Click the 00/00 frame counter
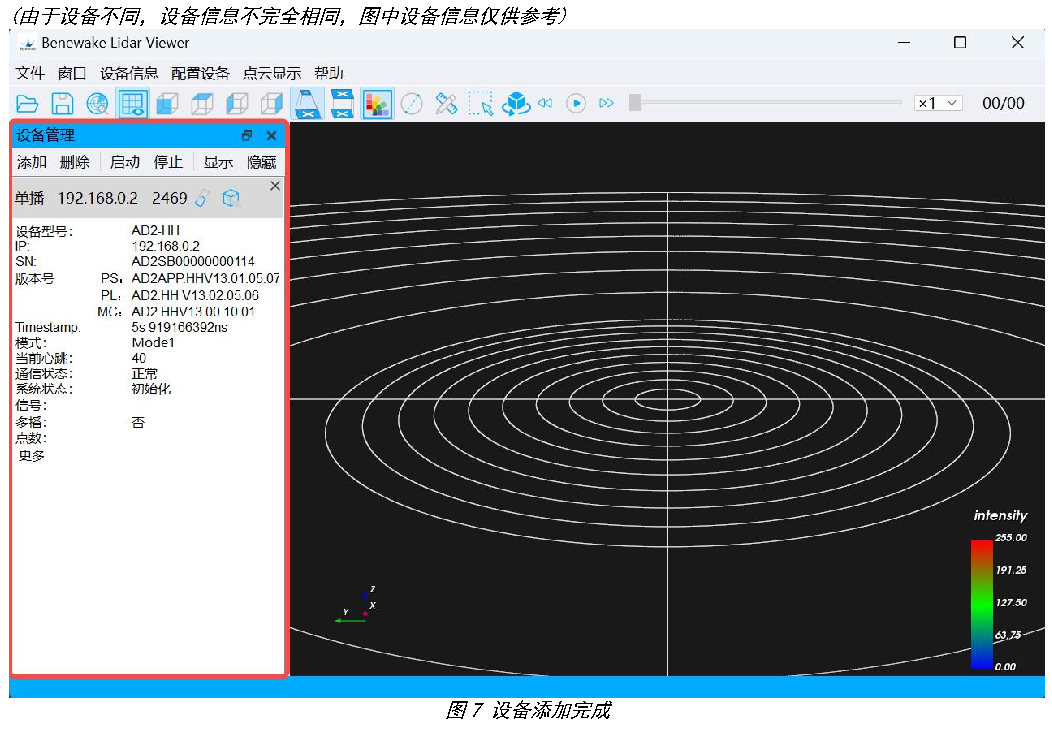 pos(1003,103)
